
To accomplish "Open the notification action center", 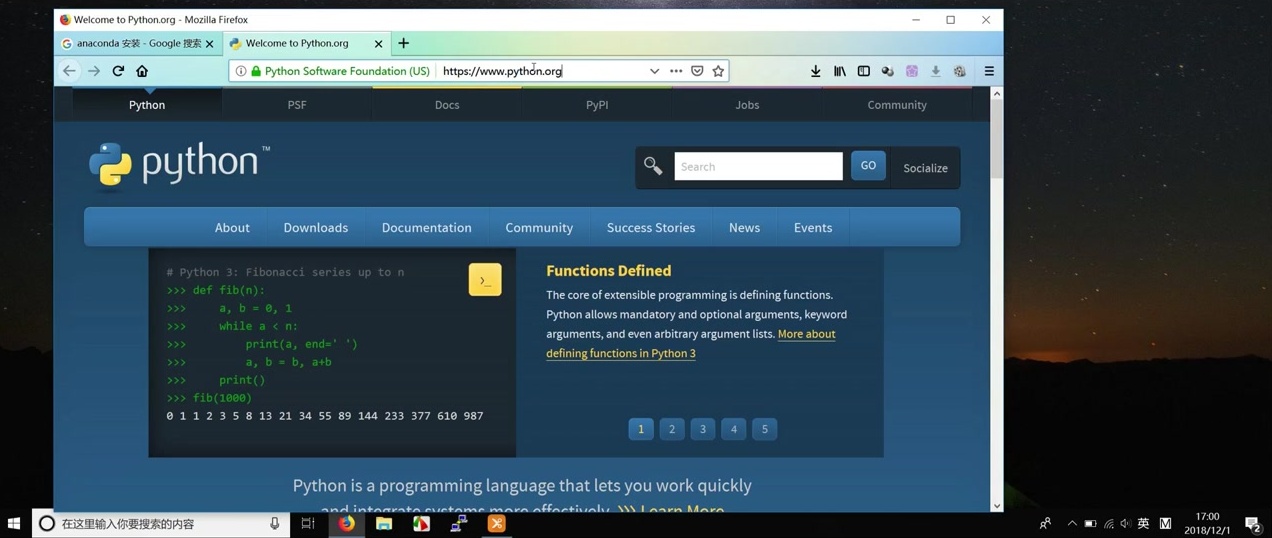I will coord(1252,523).
